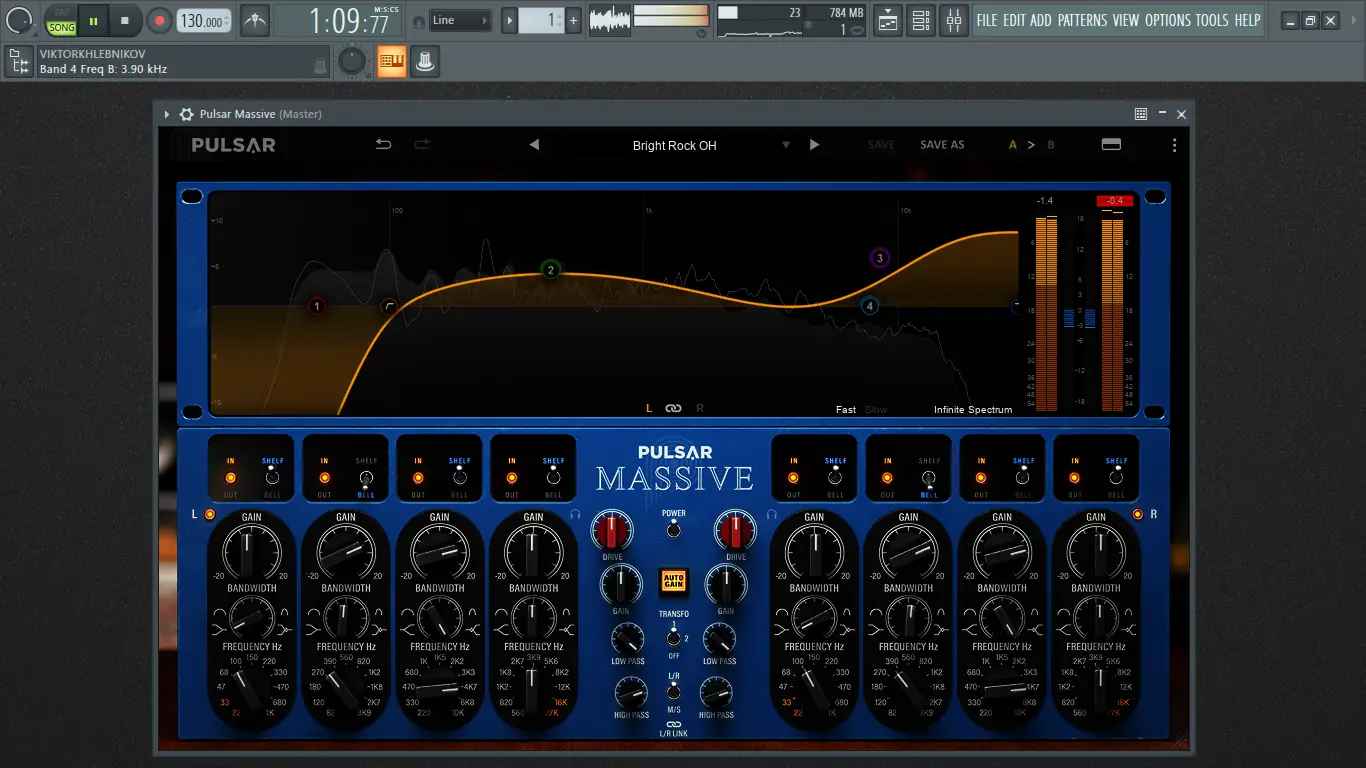1366x768 pixels.
Task: Select EQ node 1 on the curve
Action: (317, 306)
